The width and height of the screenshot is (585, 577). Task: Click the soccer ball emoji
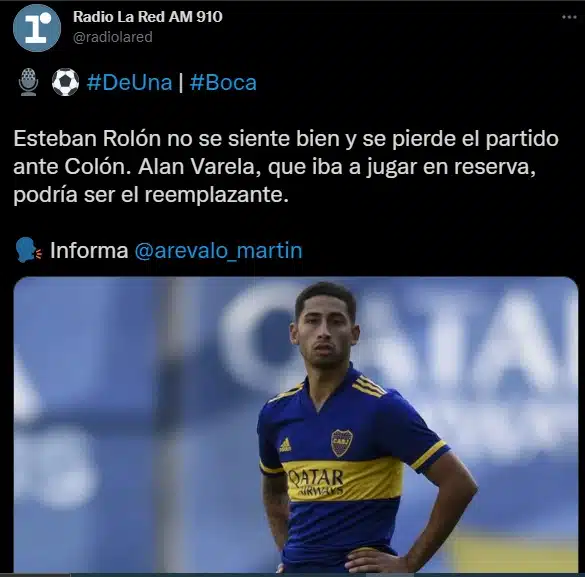65,82
